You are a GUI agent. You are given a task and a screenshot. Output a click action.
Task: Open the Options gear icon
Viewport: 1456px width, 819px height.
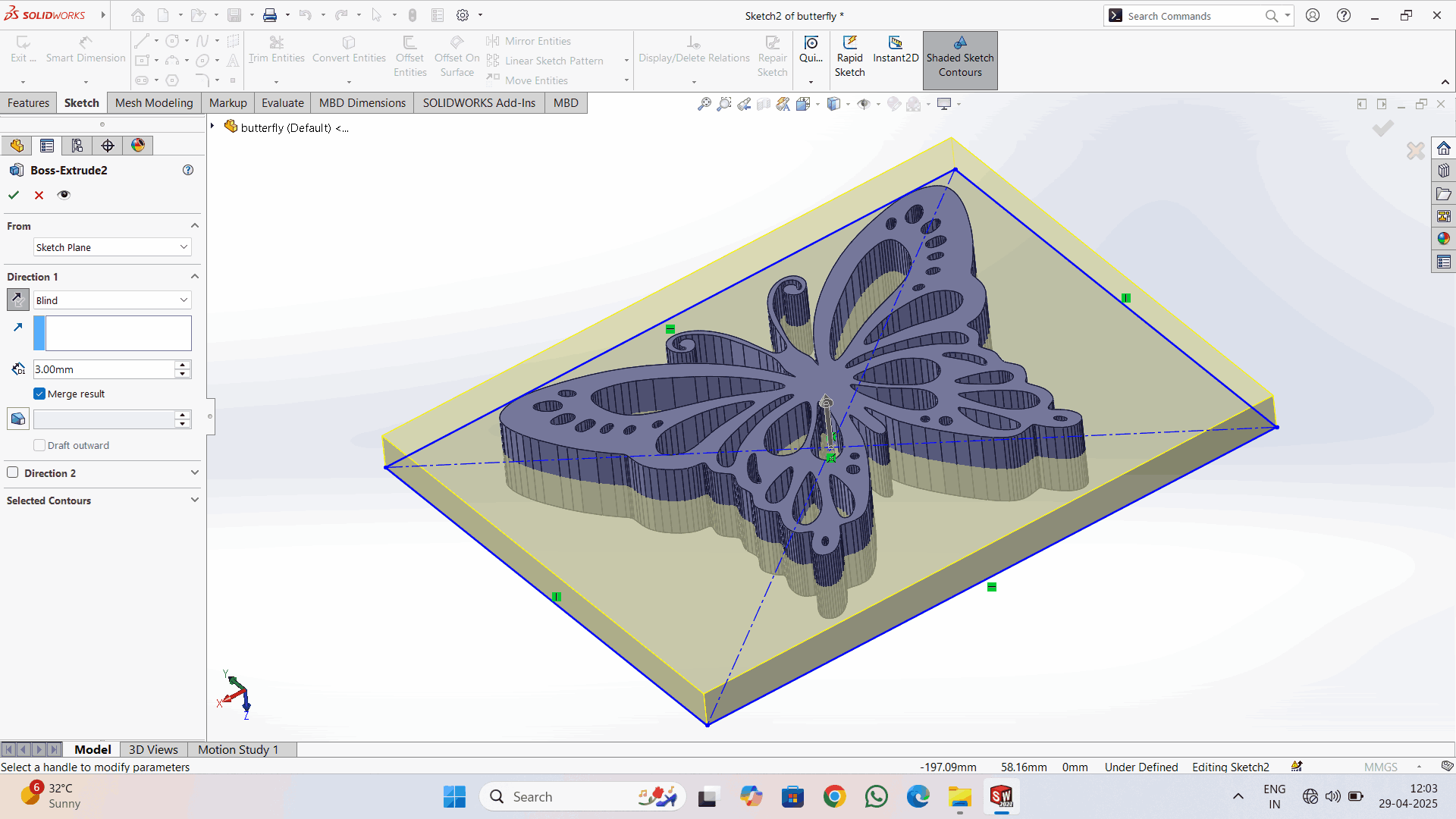(x=463, y=15)
